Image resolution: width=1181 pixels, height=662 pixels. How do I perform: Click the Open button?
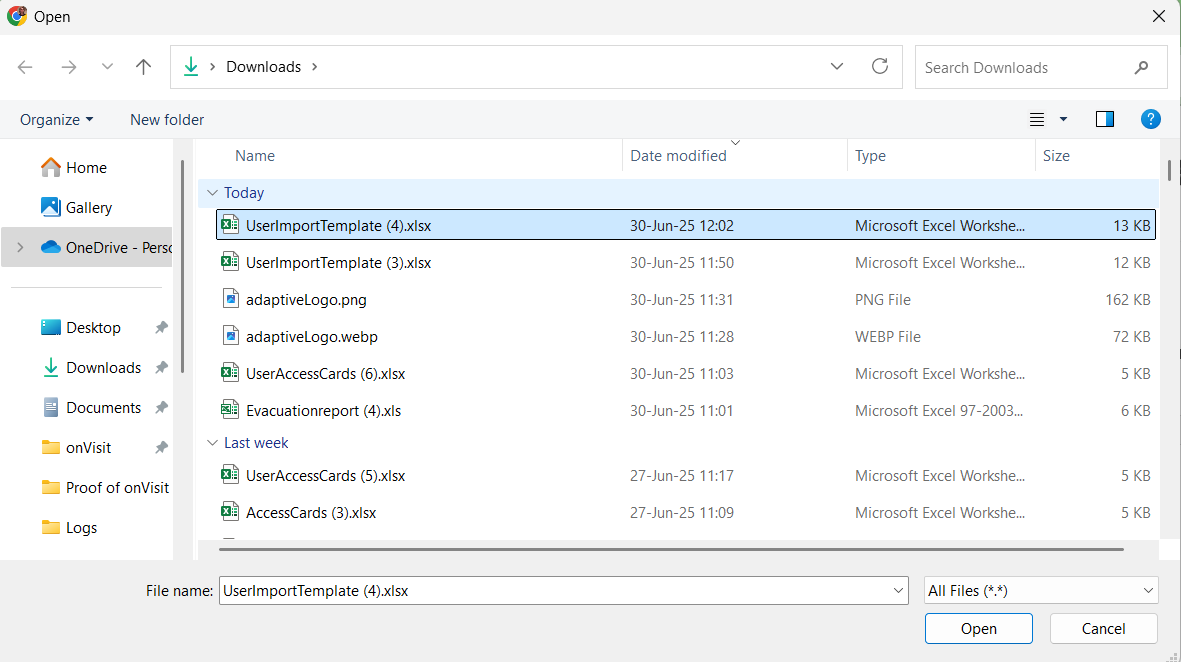[x=978, y=628]
